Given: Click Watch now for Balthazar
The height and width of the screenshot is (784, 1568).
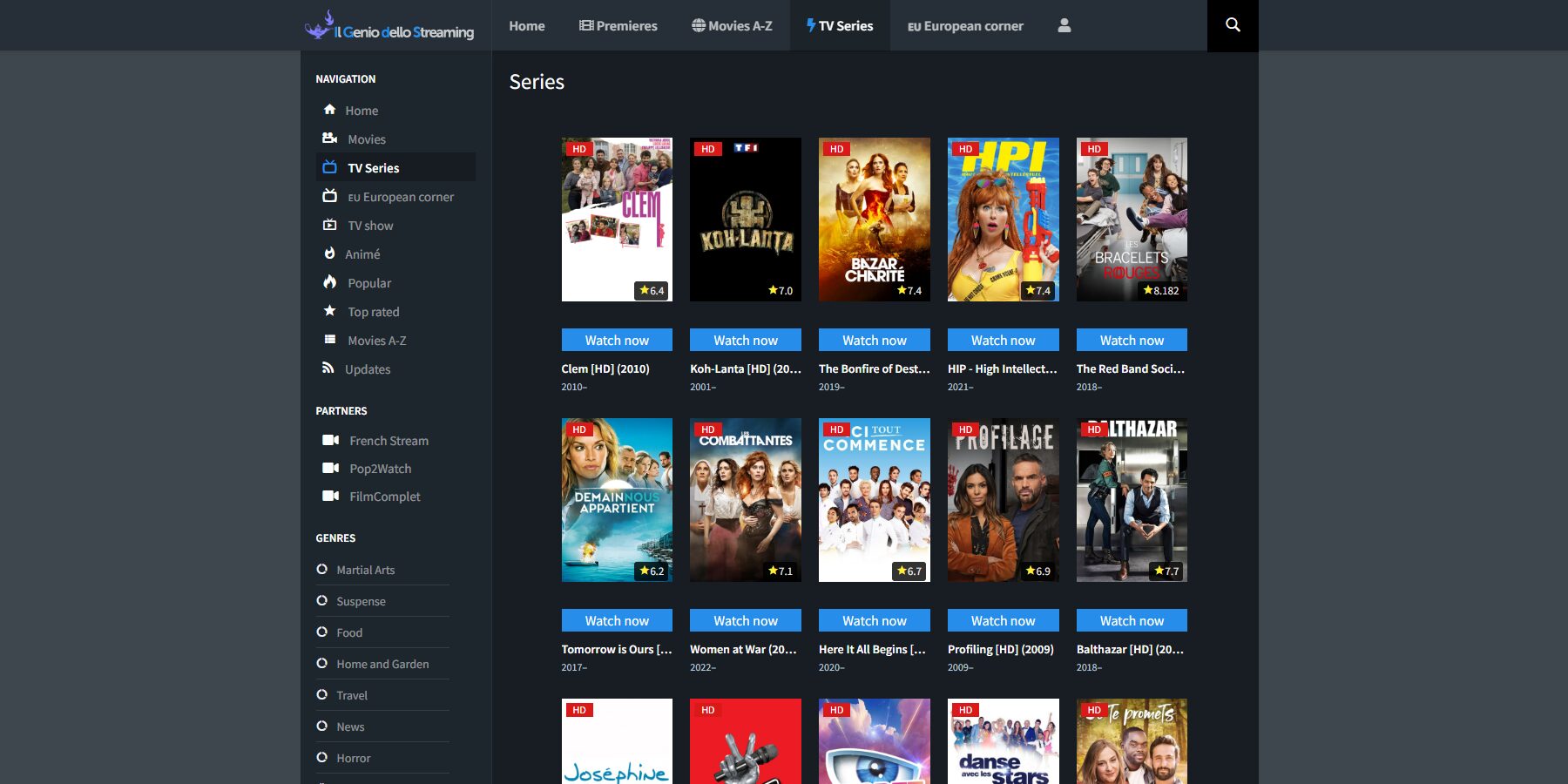Looking at the screenshot, I should (1132, 620).
